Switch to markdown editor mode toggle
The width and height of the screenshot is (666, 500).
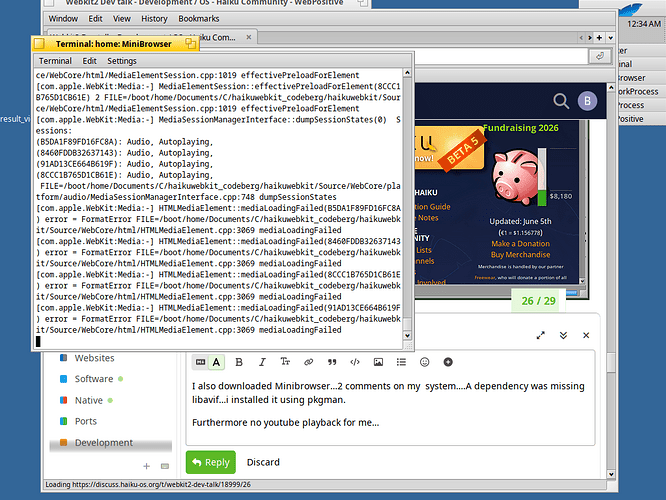click(x=200, y=362)
